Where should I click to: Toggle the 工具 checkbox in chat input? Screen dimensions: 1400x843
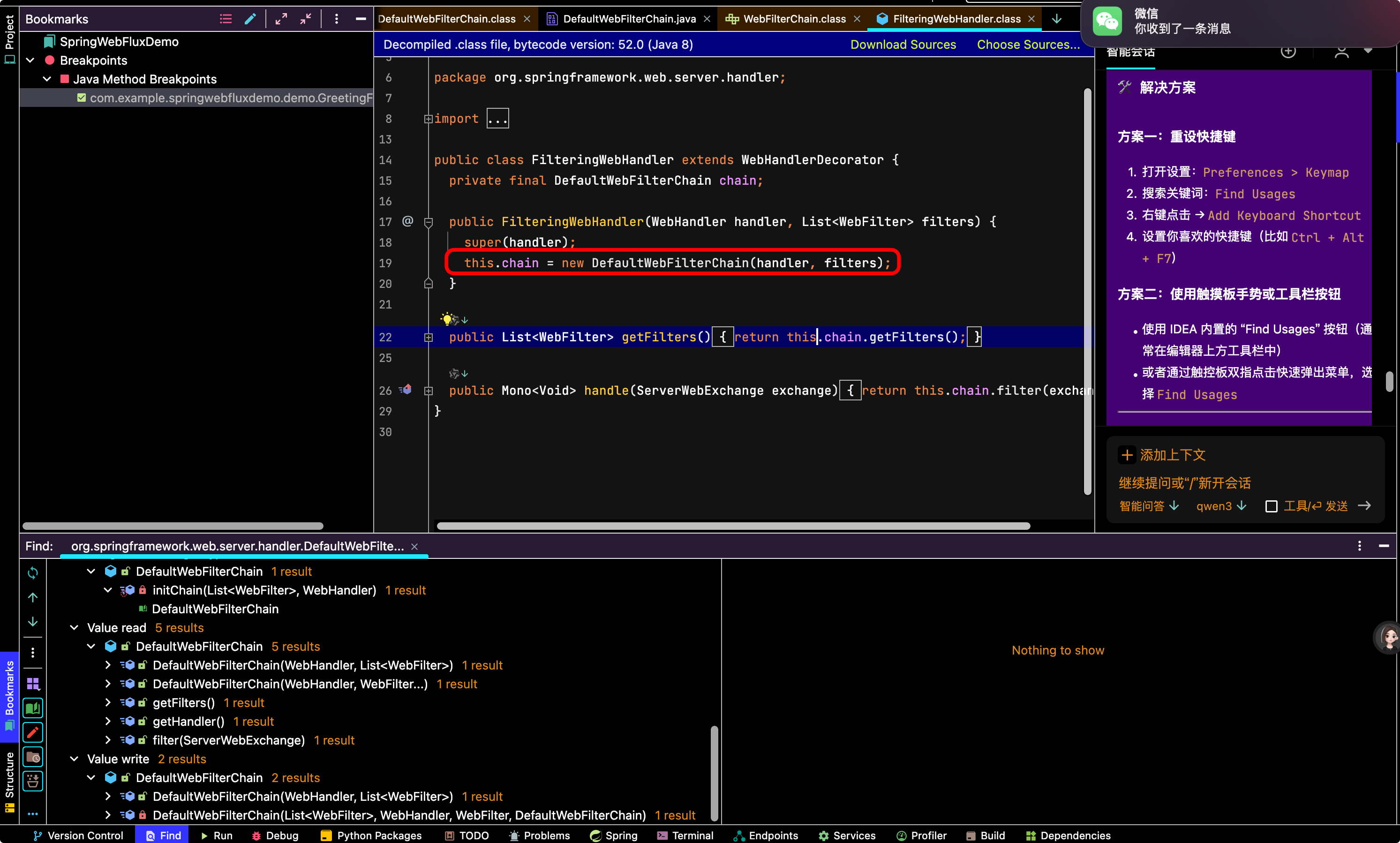1271,506
